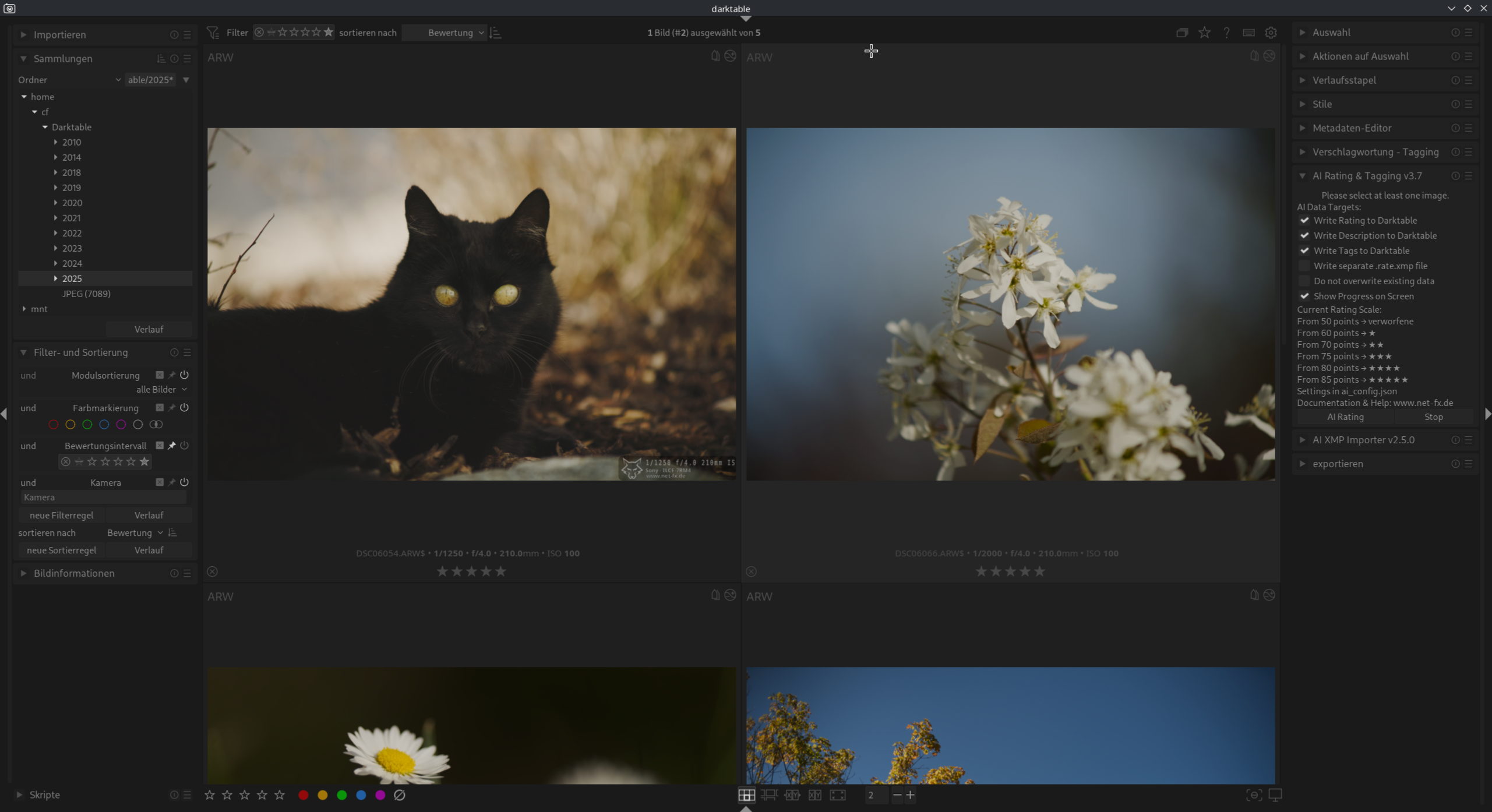Screen dimensions: 1492x812
Task: Expand the 2024 folder in tree
Action: pos(55,263)
